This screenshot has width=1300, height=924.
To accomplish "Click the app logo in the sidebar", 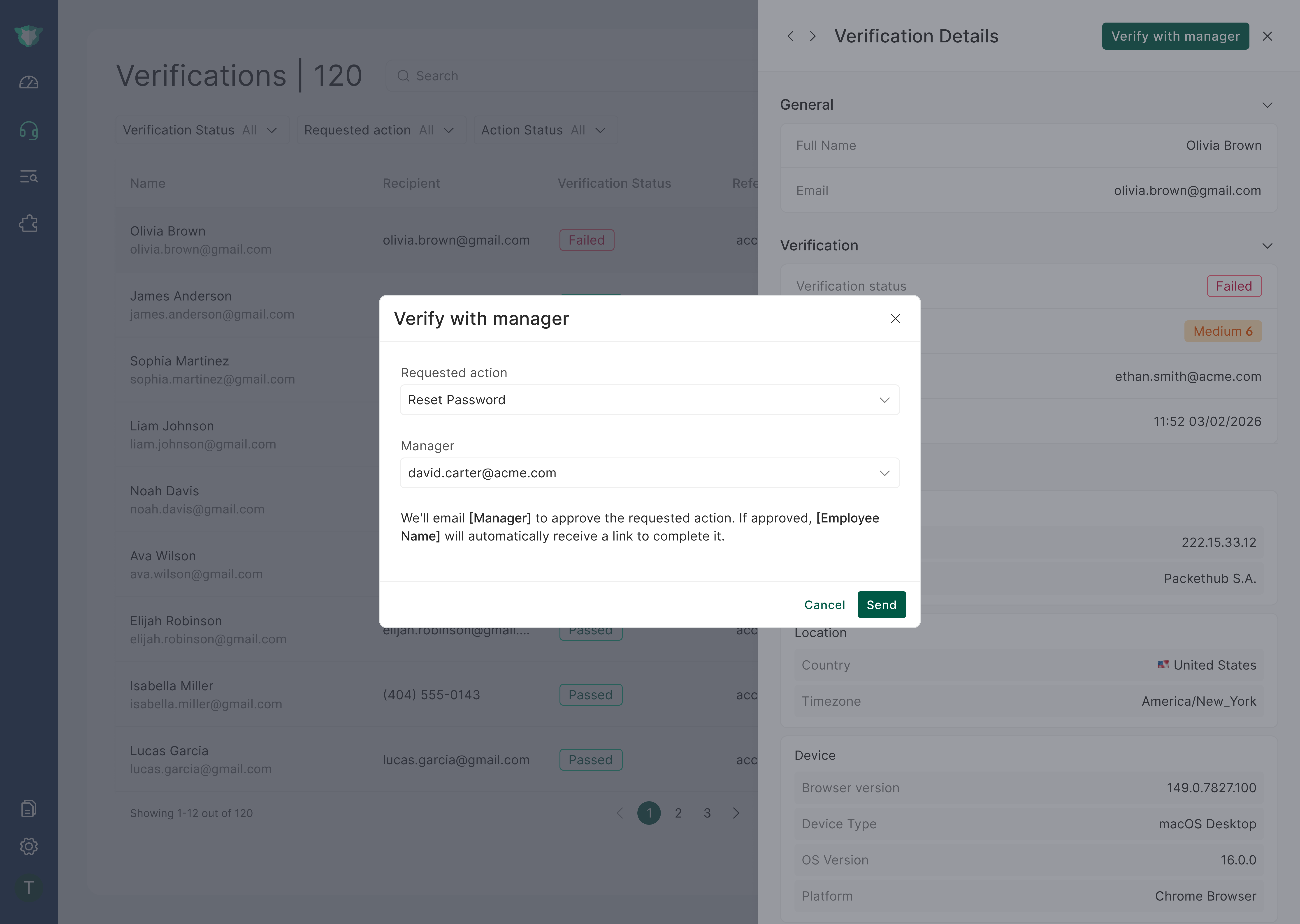I will coord(28,36).
